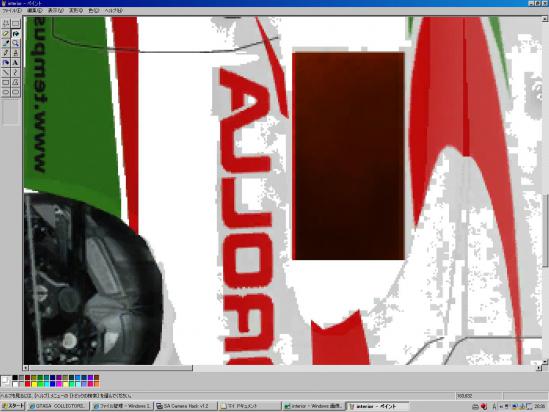Select the Magnifier tool
Image resolution: width=549 pixels, height=412 pixels.
click(x=16, y=43)
